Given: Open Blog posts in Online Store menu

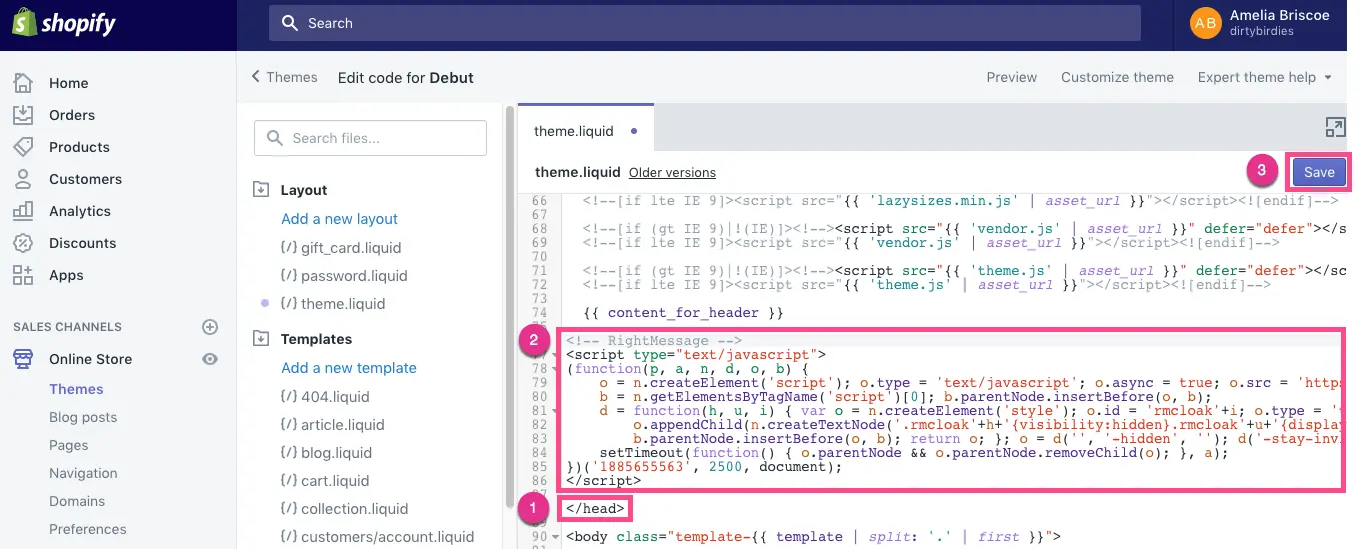Looking at the screenshot, I should point(83,417).
